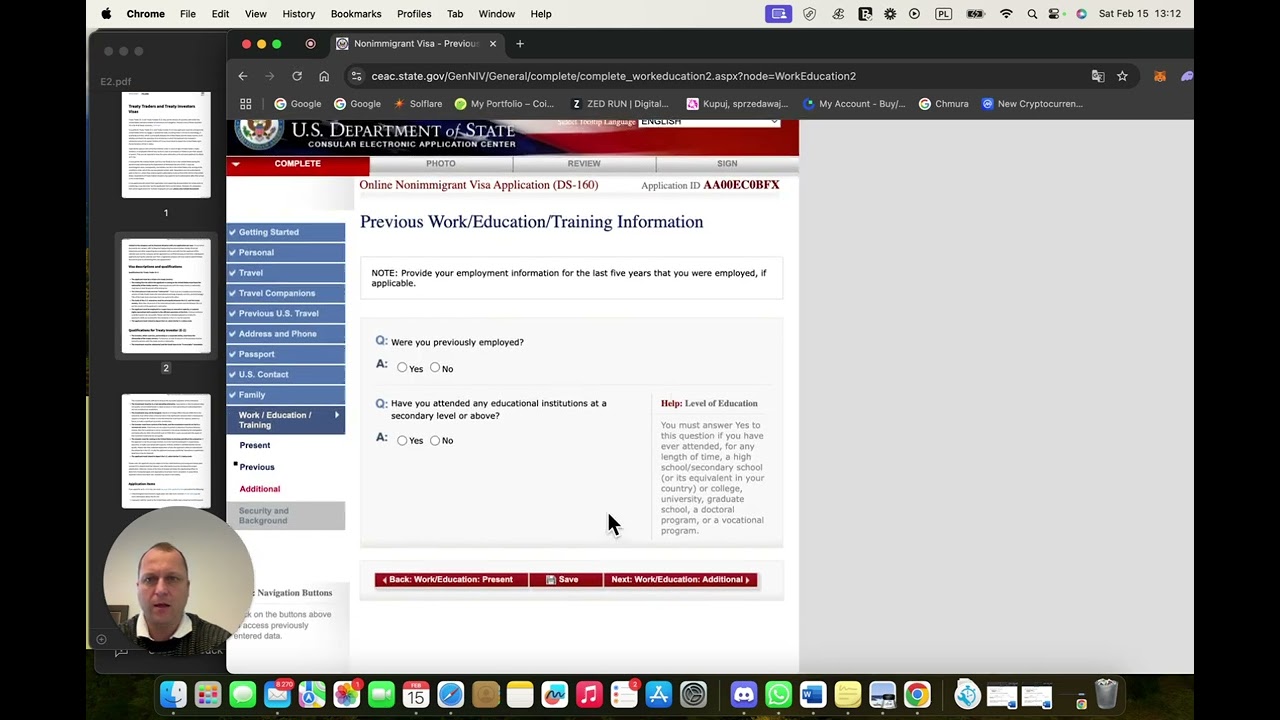Select page 1 thumbnail in E2.pdf window
The image size is (1280, 720).
[x=166, y=145]
